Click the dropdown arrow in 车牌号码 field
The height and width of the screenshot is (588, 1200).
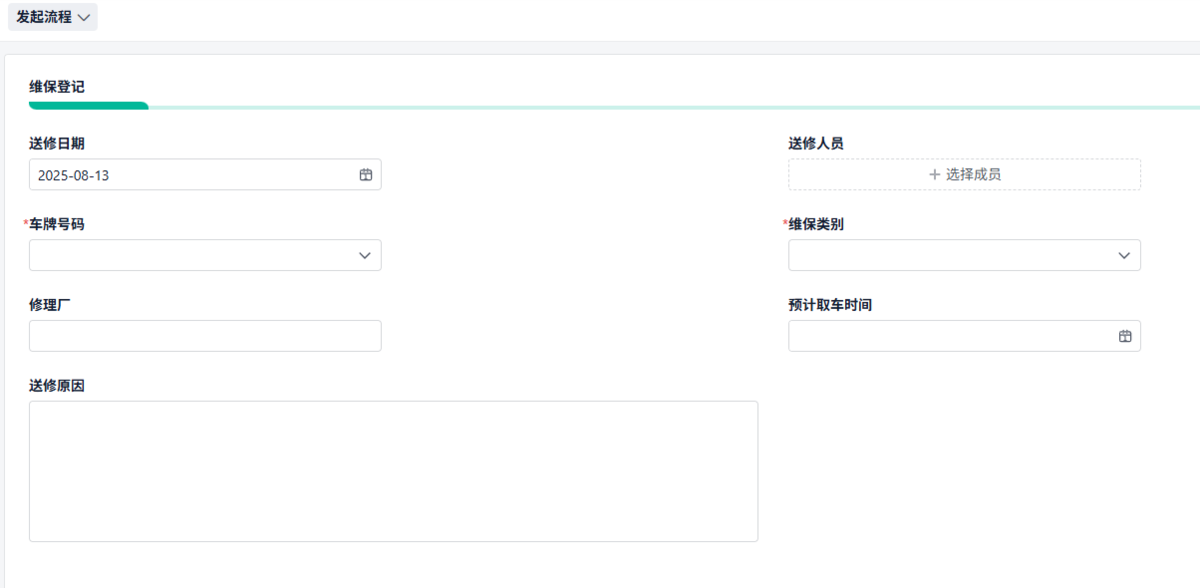coord(364,255)
